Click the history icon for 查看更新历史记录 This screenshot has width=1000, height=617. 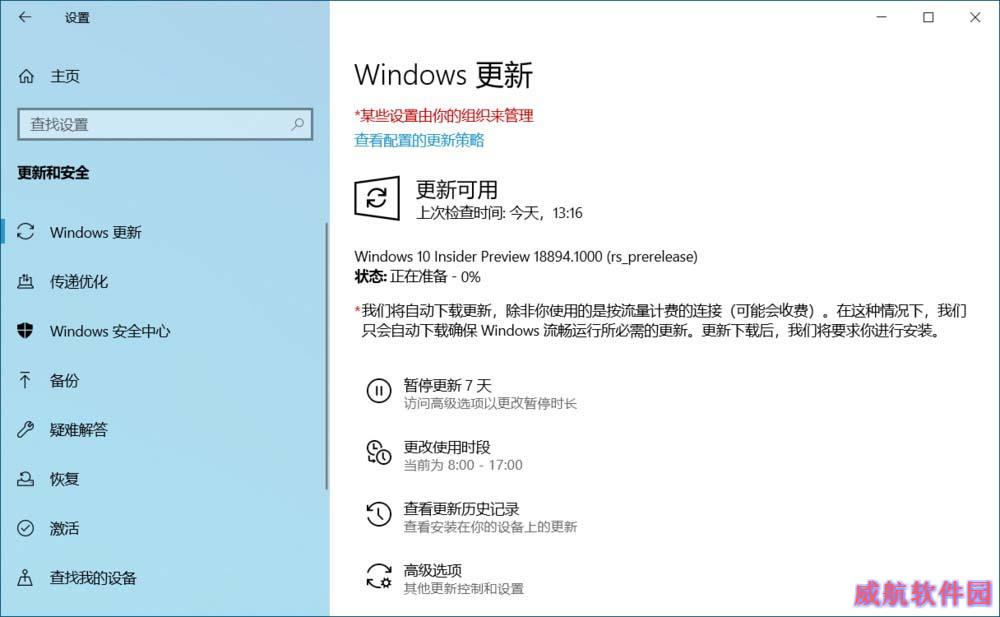click(x=379, y=514)
